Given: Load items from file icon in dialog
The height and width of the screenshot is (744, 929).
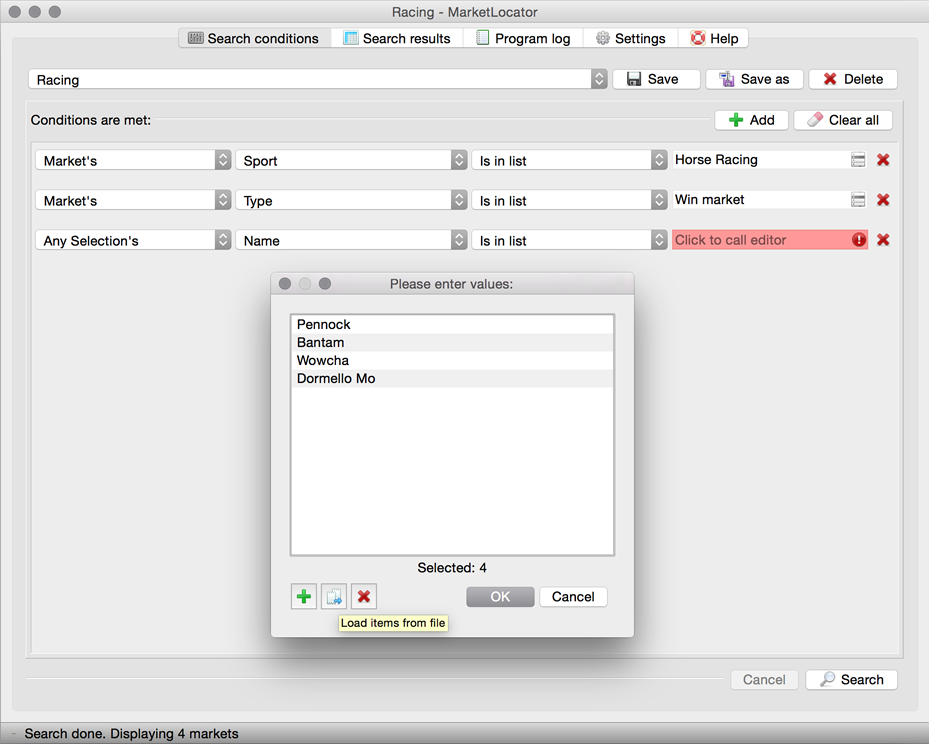Looking at the screenshot, I should pyautogui.click(x=334, y=596).
